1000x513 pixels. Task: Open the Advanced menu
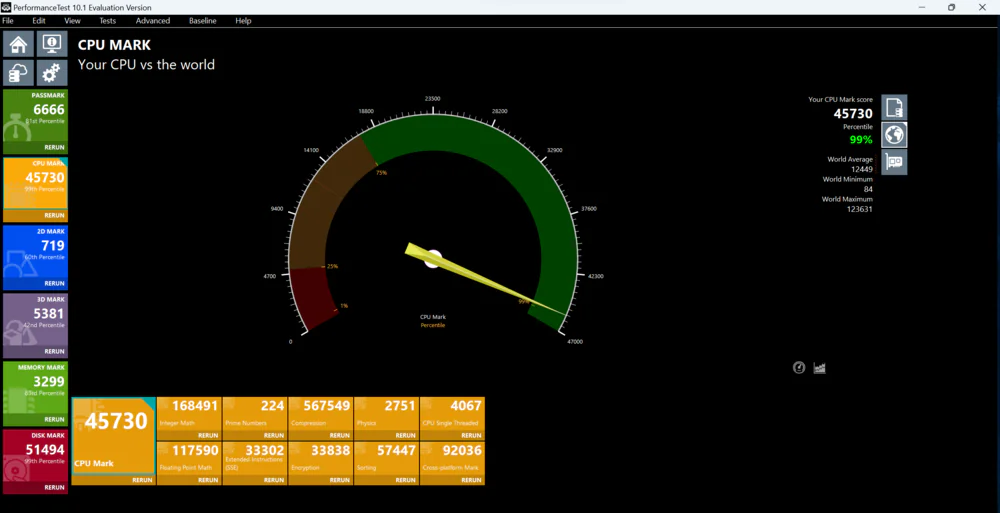click(153, 20)
